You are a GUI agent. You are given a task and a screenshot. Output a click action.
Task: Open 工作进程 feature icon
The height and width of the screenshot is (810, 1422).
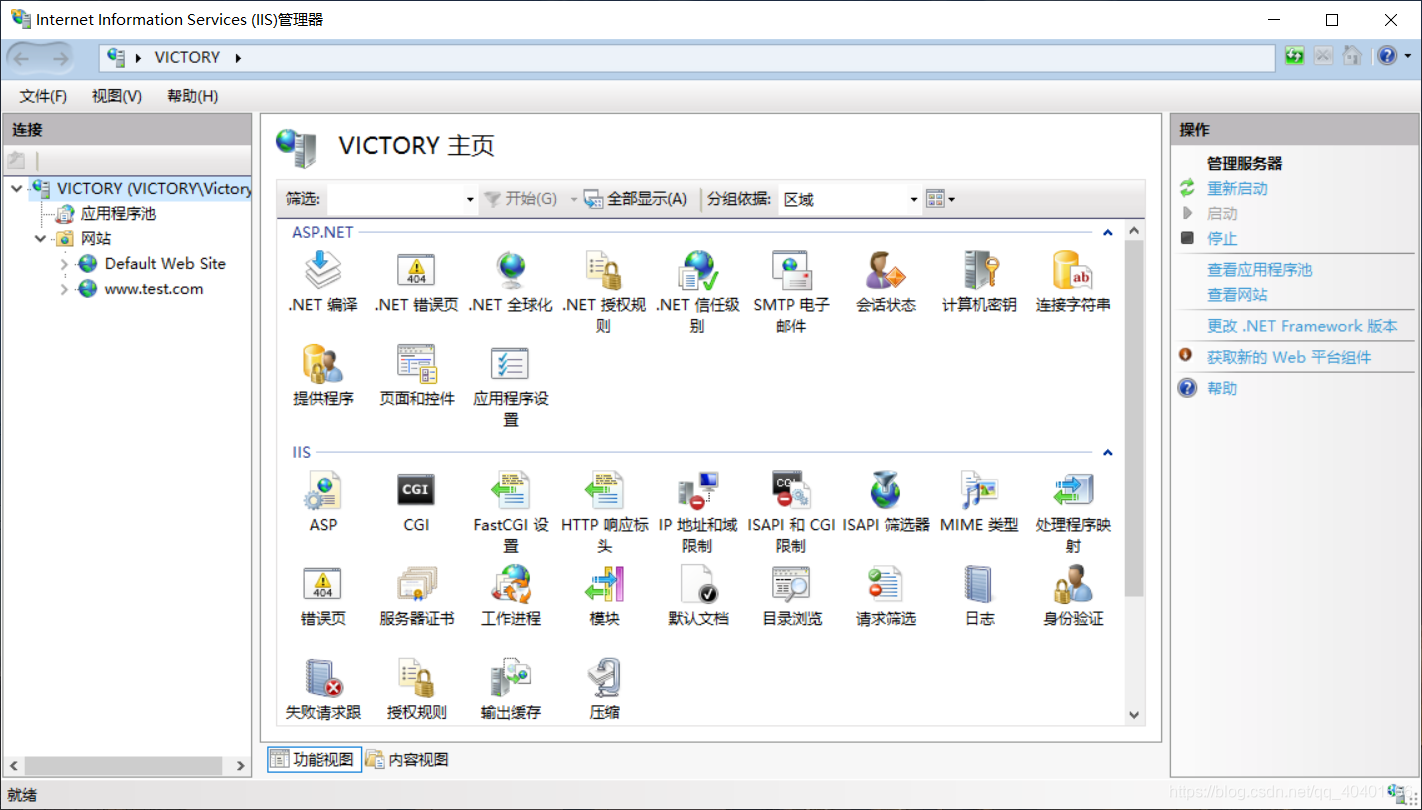click(510, 584)
